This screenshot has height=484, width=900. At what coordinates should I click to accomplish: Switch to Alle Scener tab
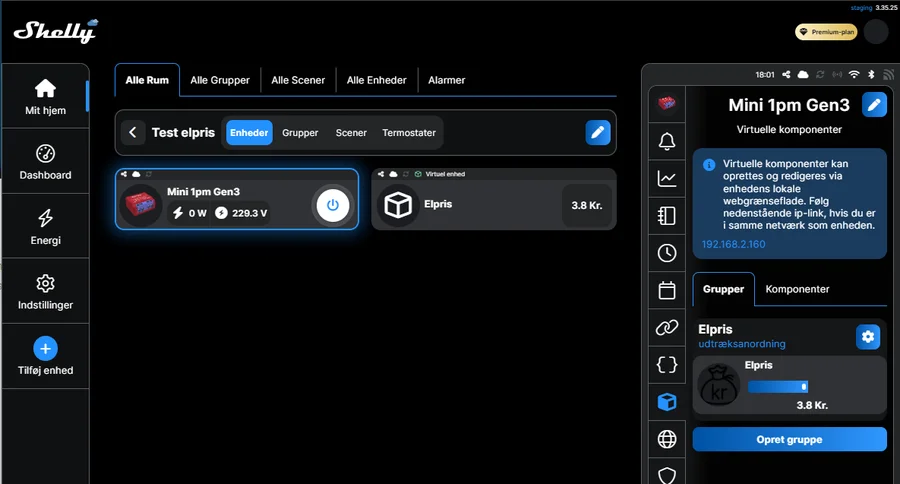pos(298,80)
